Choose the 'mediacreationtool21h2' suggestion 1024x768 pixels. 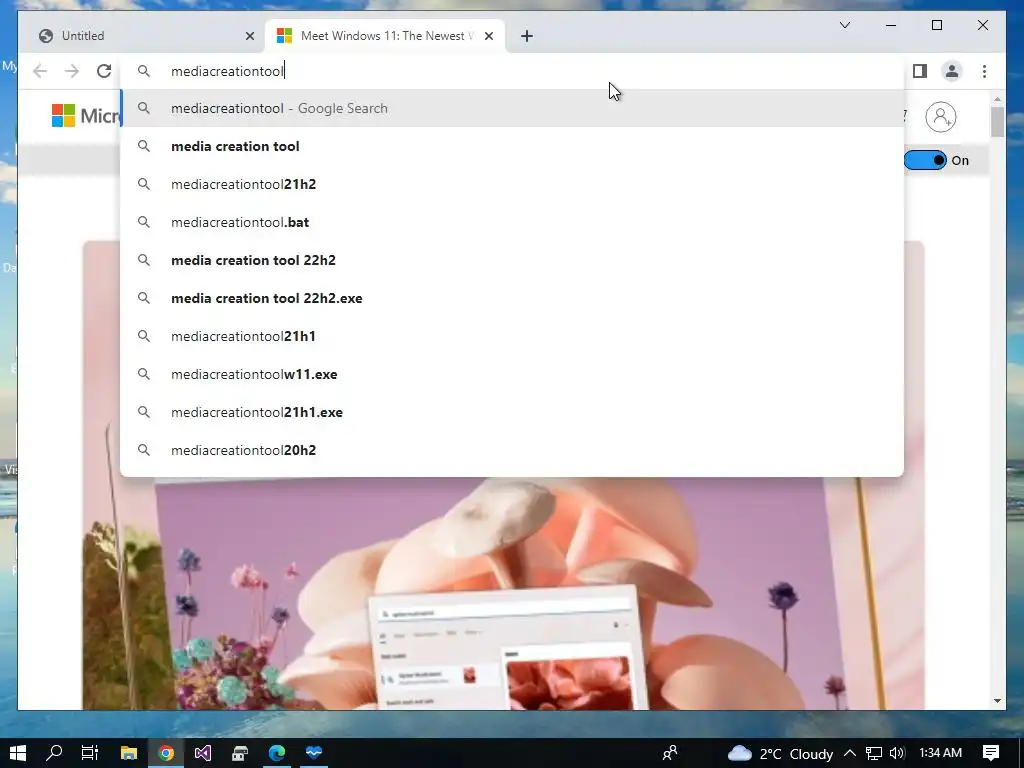[512, 184]
